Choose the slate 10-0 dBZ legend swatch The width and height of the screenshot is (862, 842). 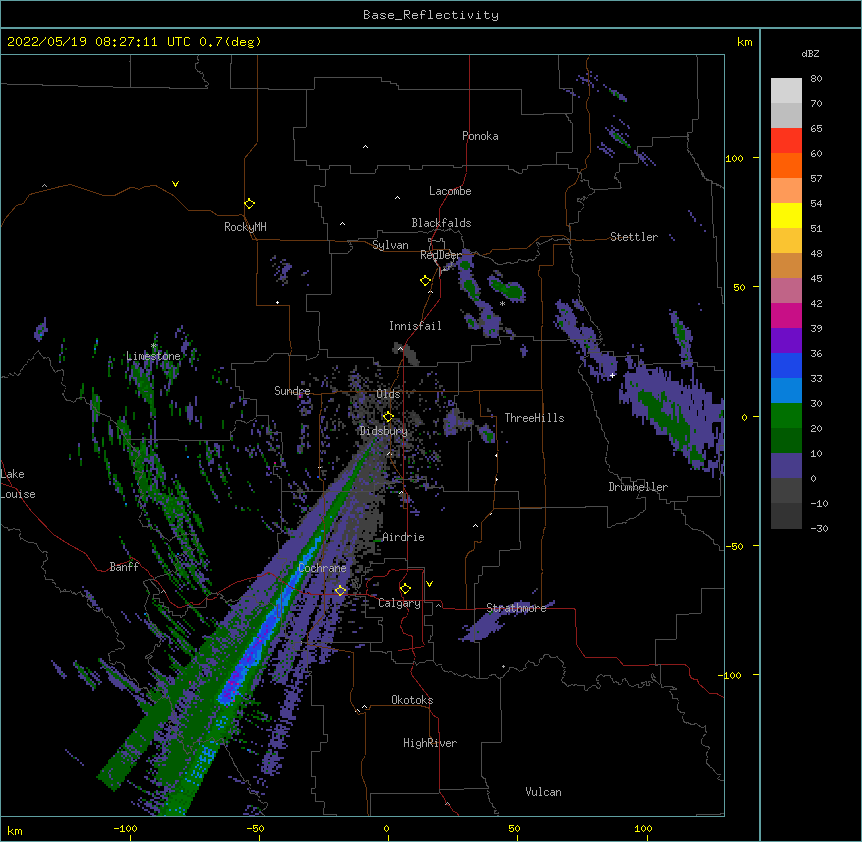click(786, 466)
